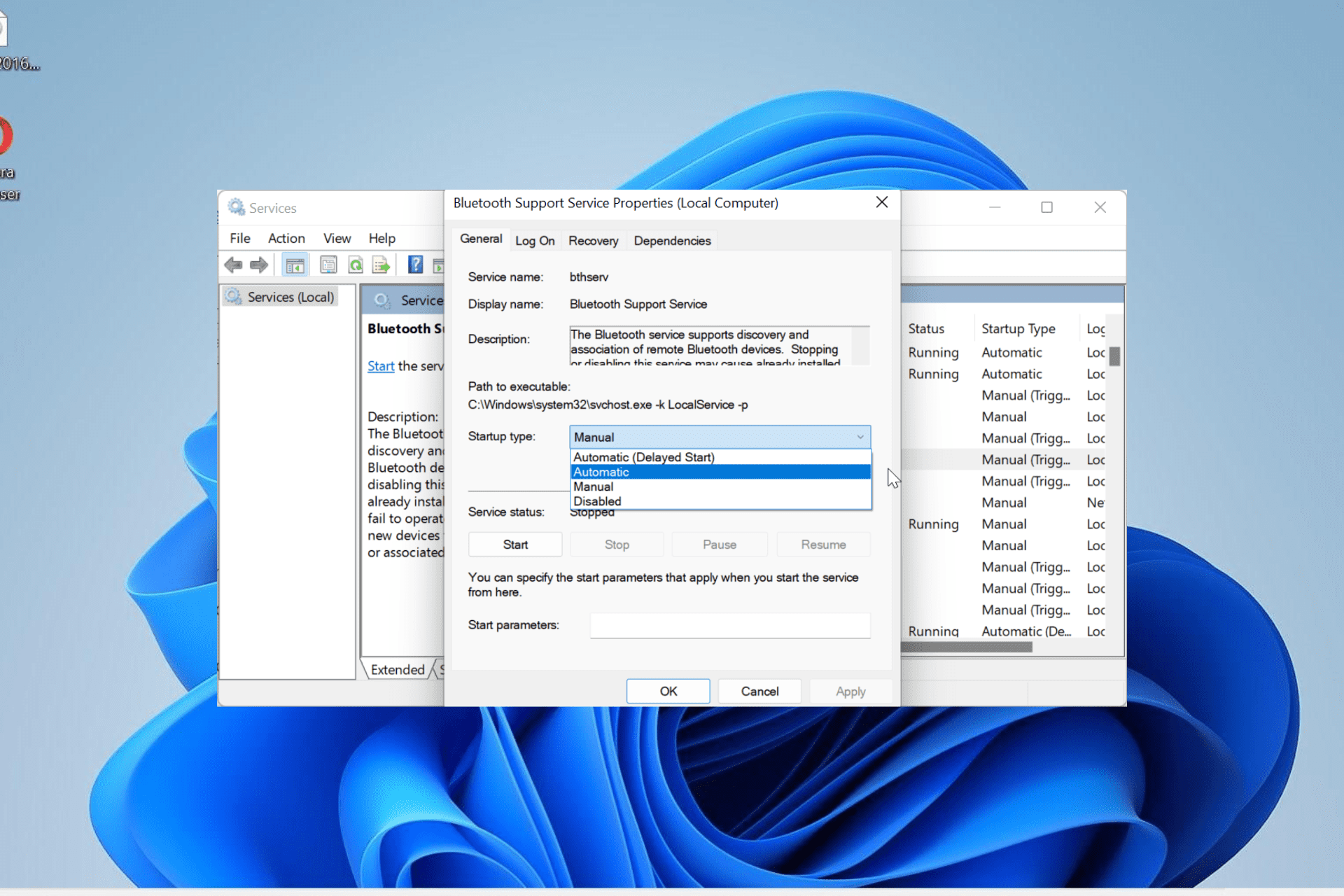
Task: Open the Help menu in Services
Action: click(382, 238)
